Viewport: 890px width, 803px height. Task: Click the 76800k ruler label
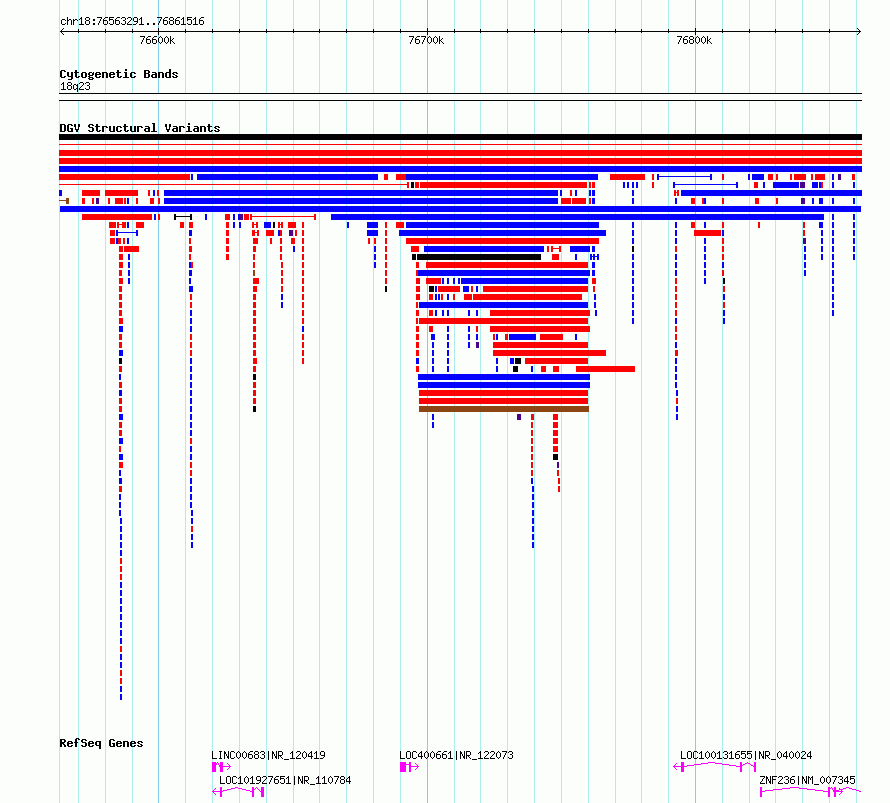click(694, 40)
